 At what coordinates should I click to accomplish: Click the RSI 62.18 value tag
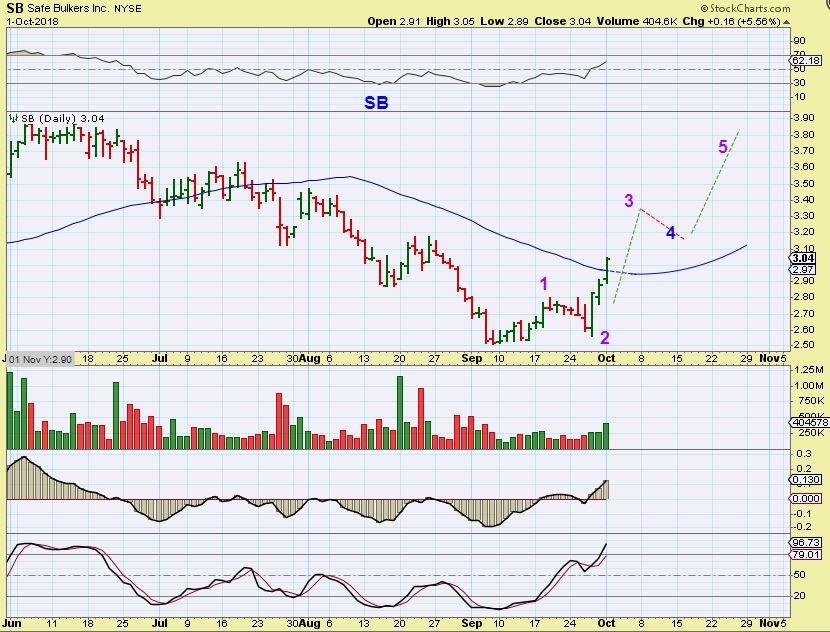807,60
